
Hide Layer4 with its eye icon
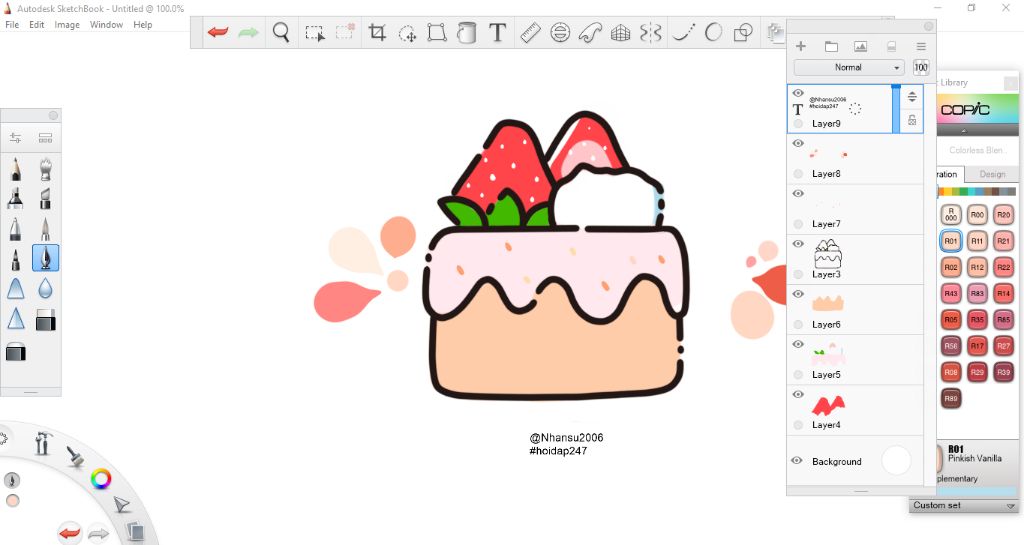click(798, 395)
